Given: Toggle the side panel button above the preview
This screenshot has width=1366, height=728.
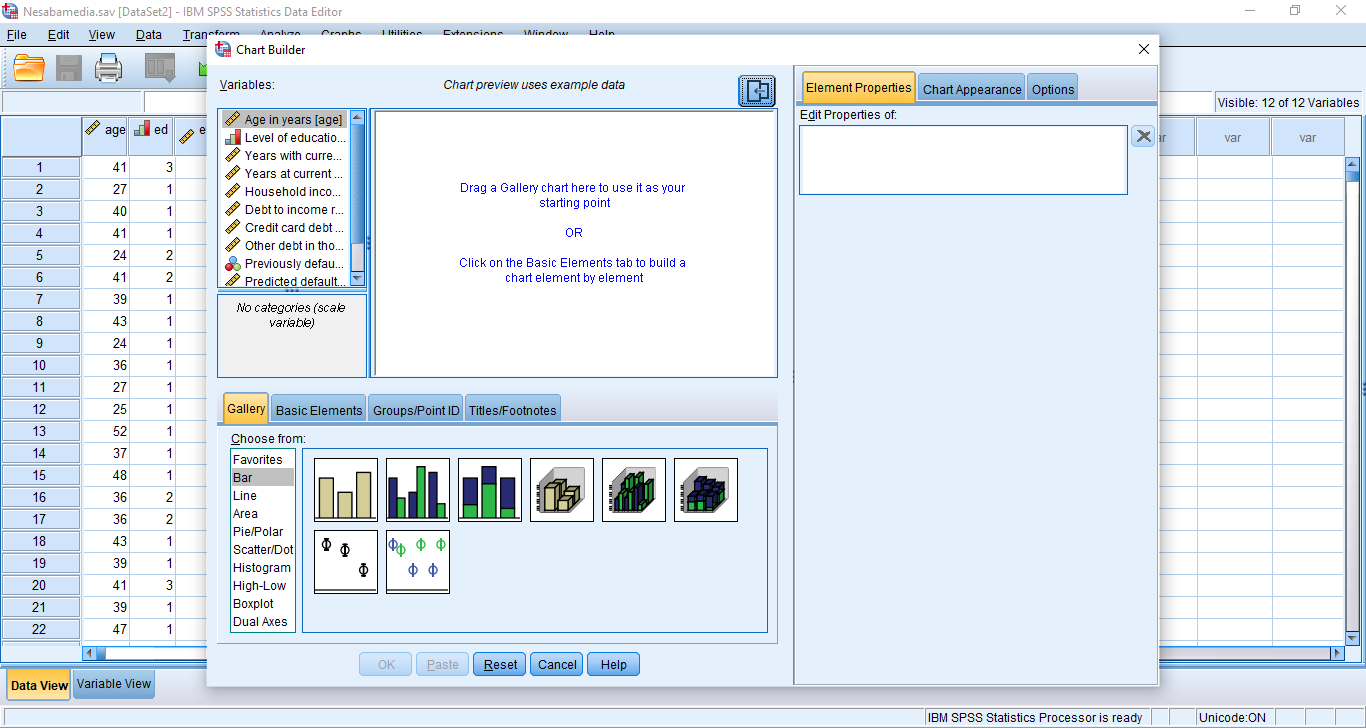Looking at the screenshot, I should tap(757, 92).
